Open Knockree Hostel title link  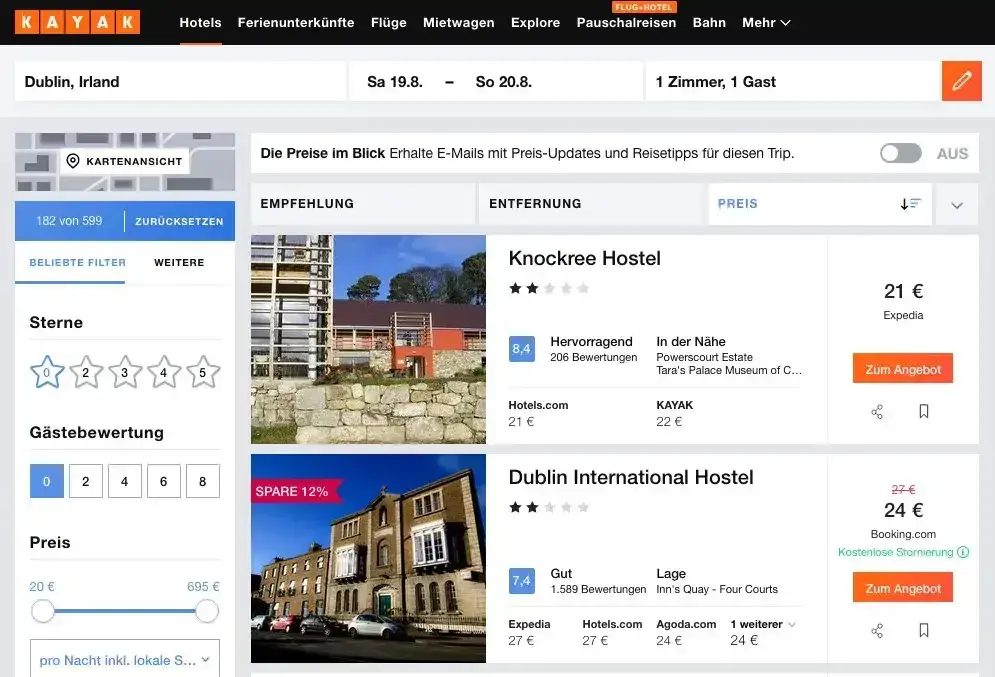pyautogui.click(x=584, y=258)
